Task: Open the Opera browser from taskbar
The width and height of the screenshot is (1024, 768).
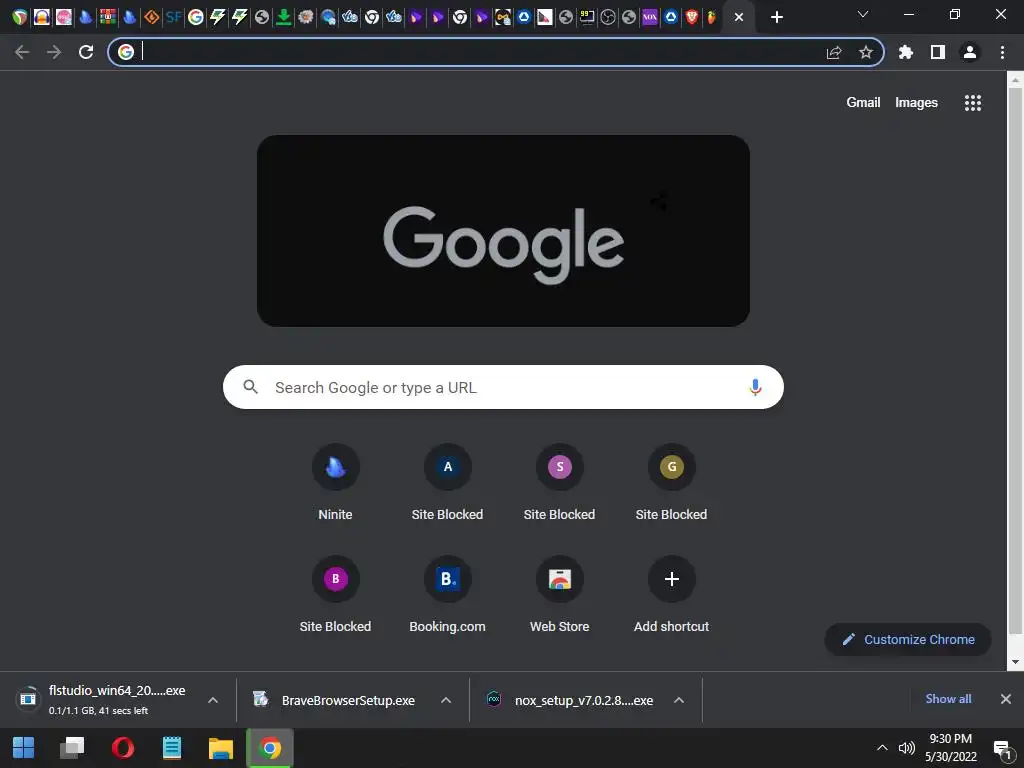Action: (123, 748)
